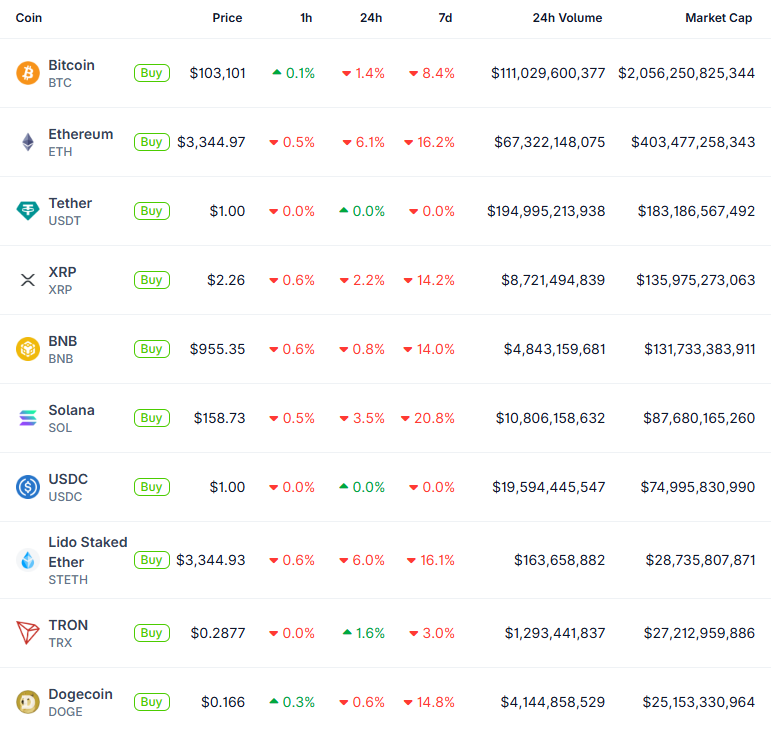Sort the table by Market Cap column
This screenshot has height=729, width=771.
point(718,18)
